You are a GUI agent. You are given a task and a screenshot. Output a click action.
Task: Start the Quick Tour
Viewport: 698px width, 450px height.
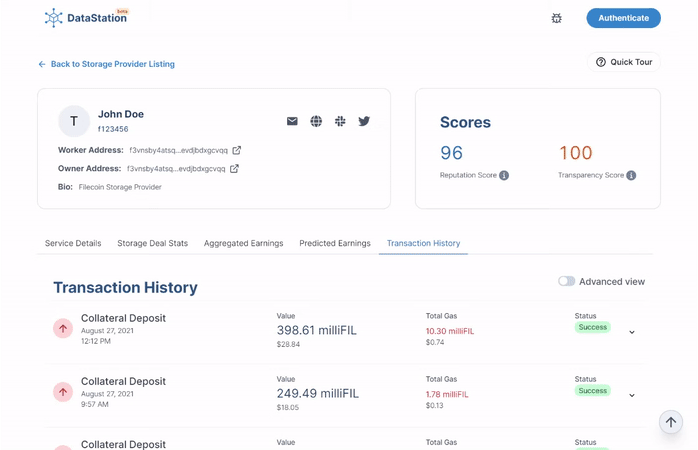624,62
